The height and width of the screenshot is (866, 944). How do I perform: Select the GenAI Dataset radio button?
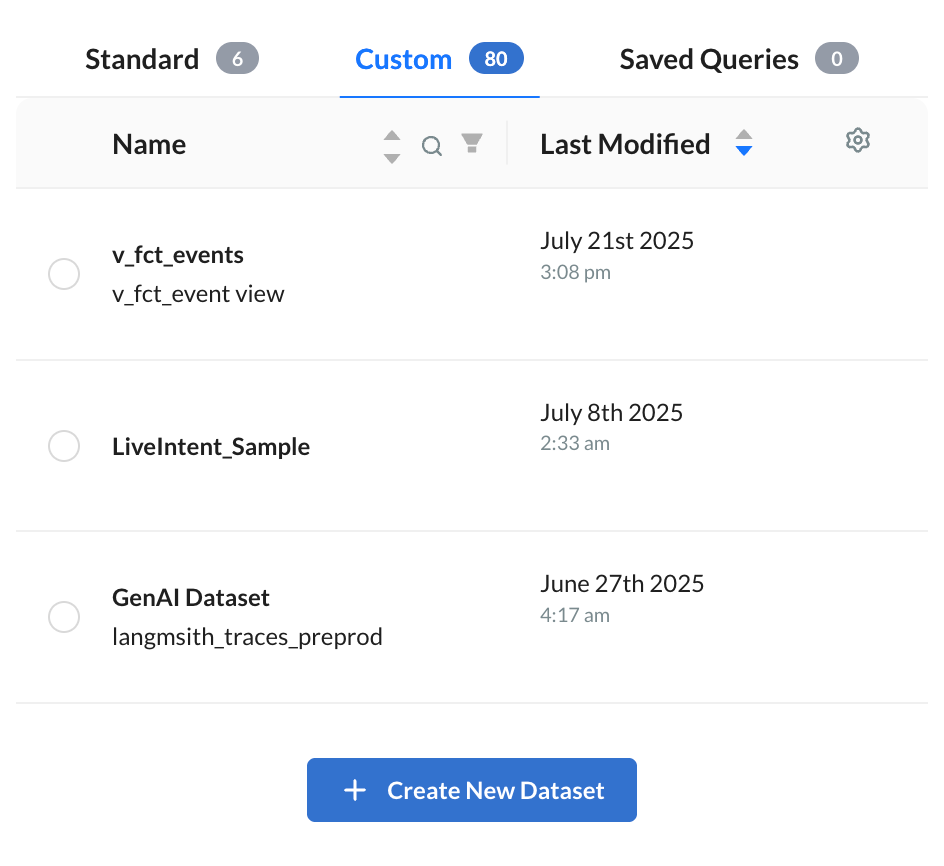(64, 617)
